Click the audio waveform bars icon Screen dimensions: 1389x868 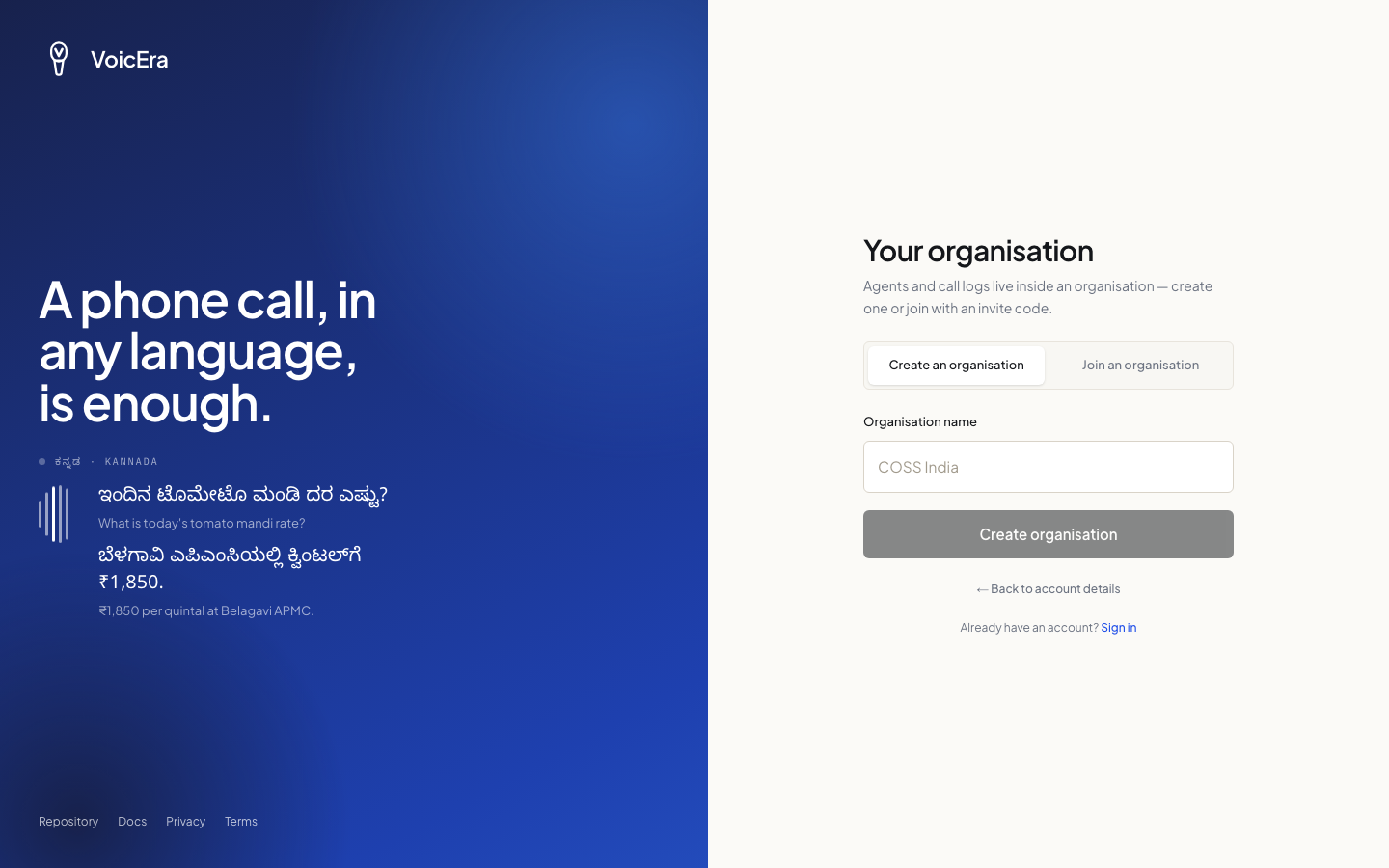pyautogui.click(x=54, y=514)
